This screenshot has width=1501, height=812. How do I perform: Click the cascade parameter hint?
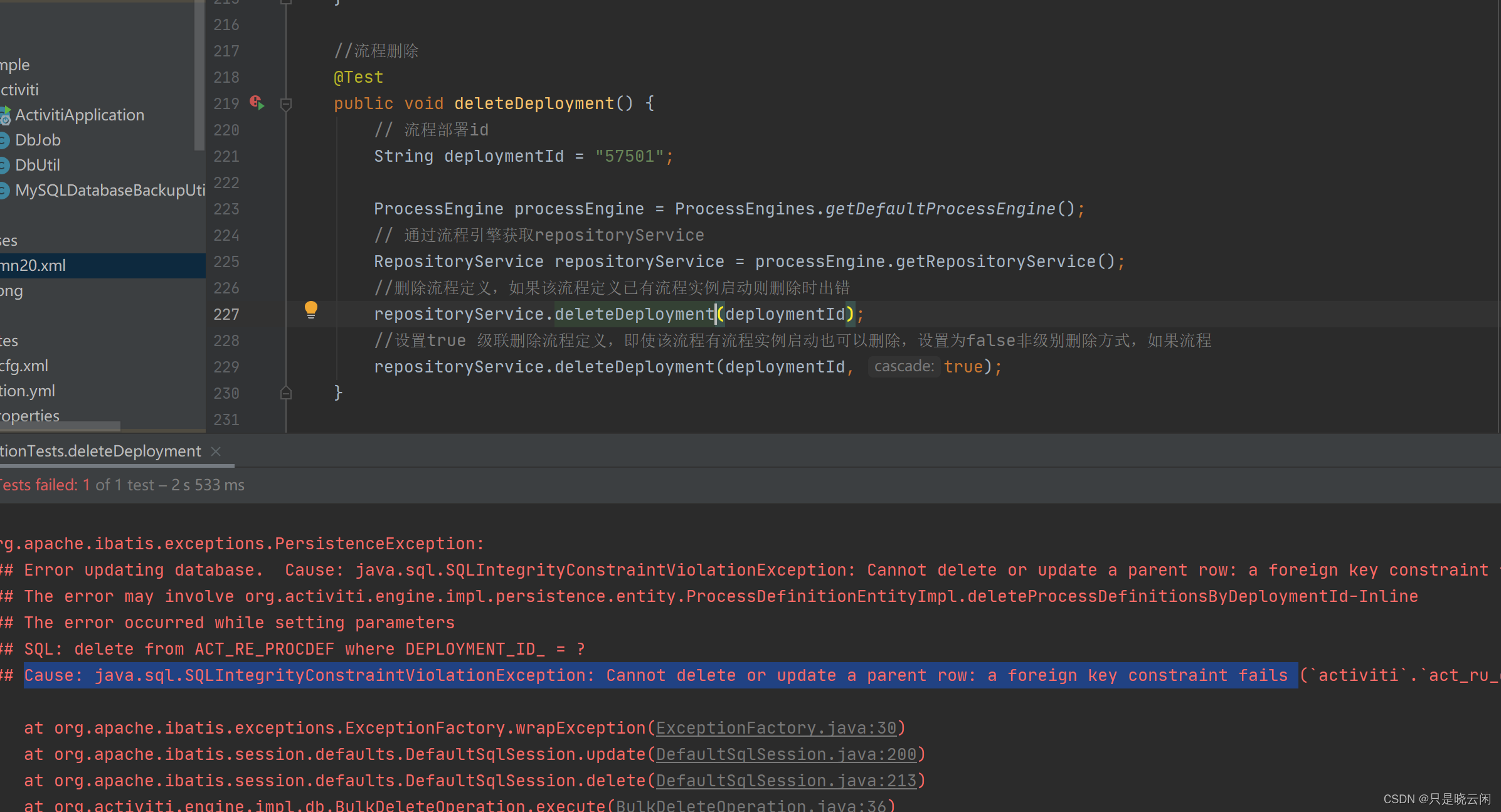(x=904, y=367)
